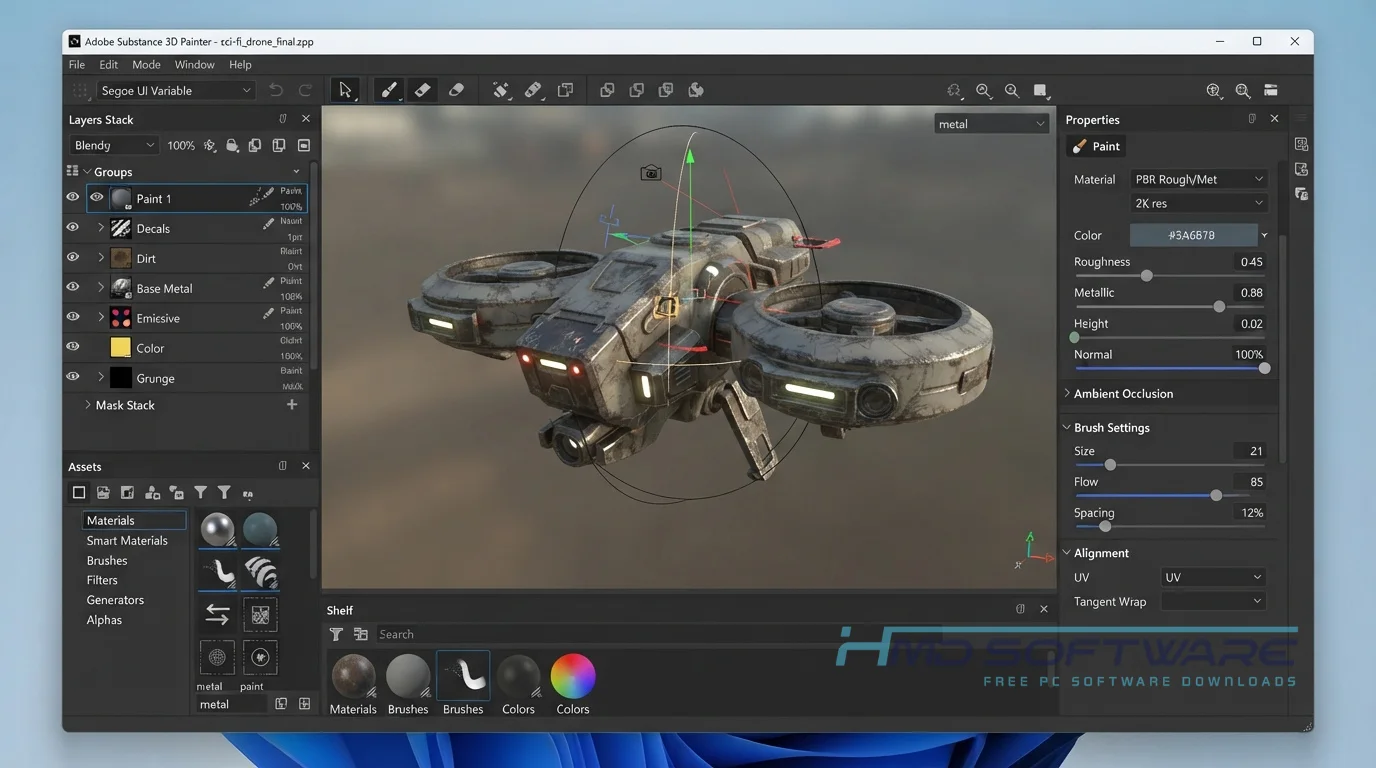Open the Window menu
The height and width of the screenshot is (768, 1376).
coord(194,64)
